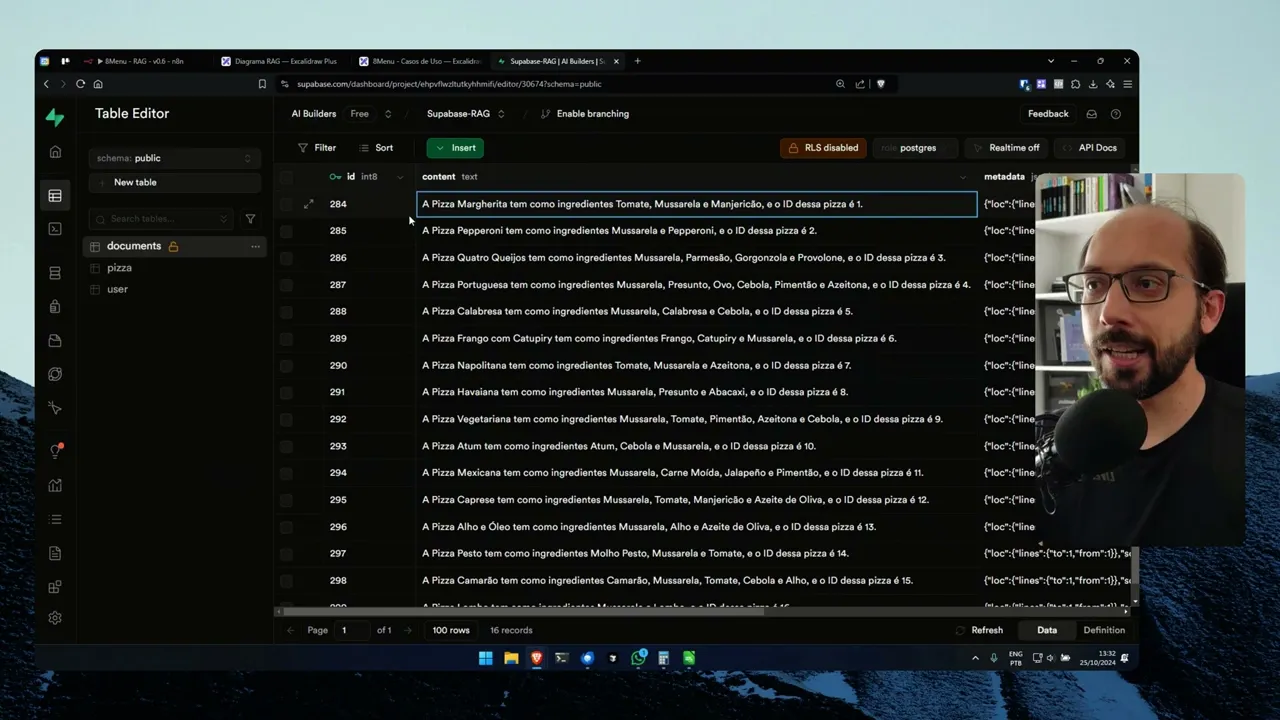
Task: Open the project Home sidebar icon
Action: 55,152
